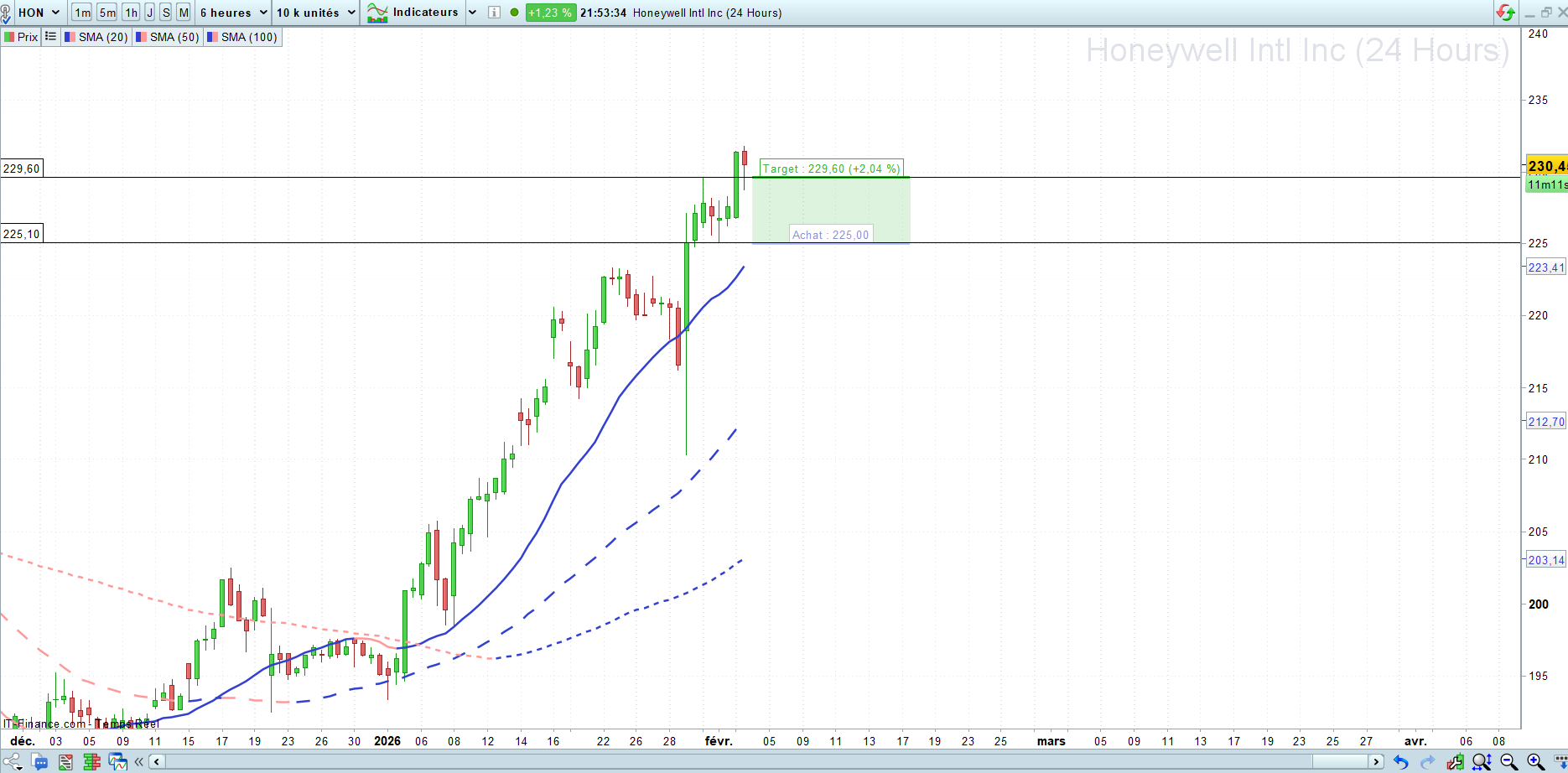Open the SMA (20) indicator tab
The width and height of the screenshot is (1568, 773).
pyautogui.click(x=96, y=37)
